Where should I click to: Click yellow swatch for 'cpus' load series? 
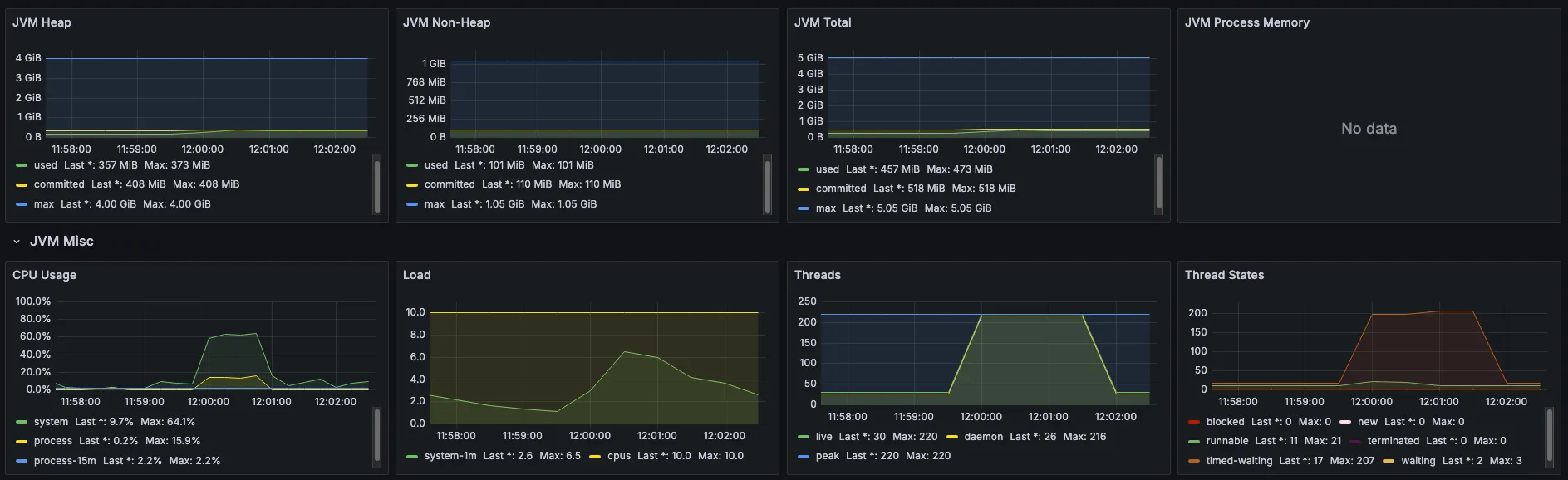[x=595, y=456]
